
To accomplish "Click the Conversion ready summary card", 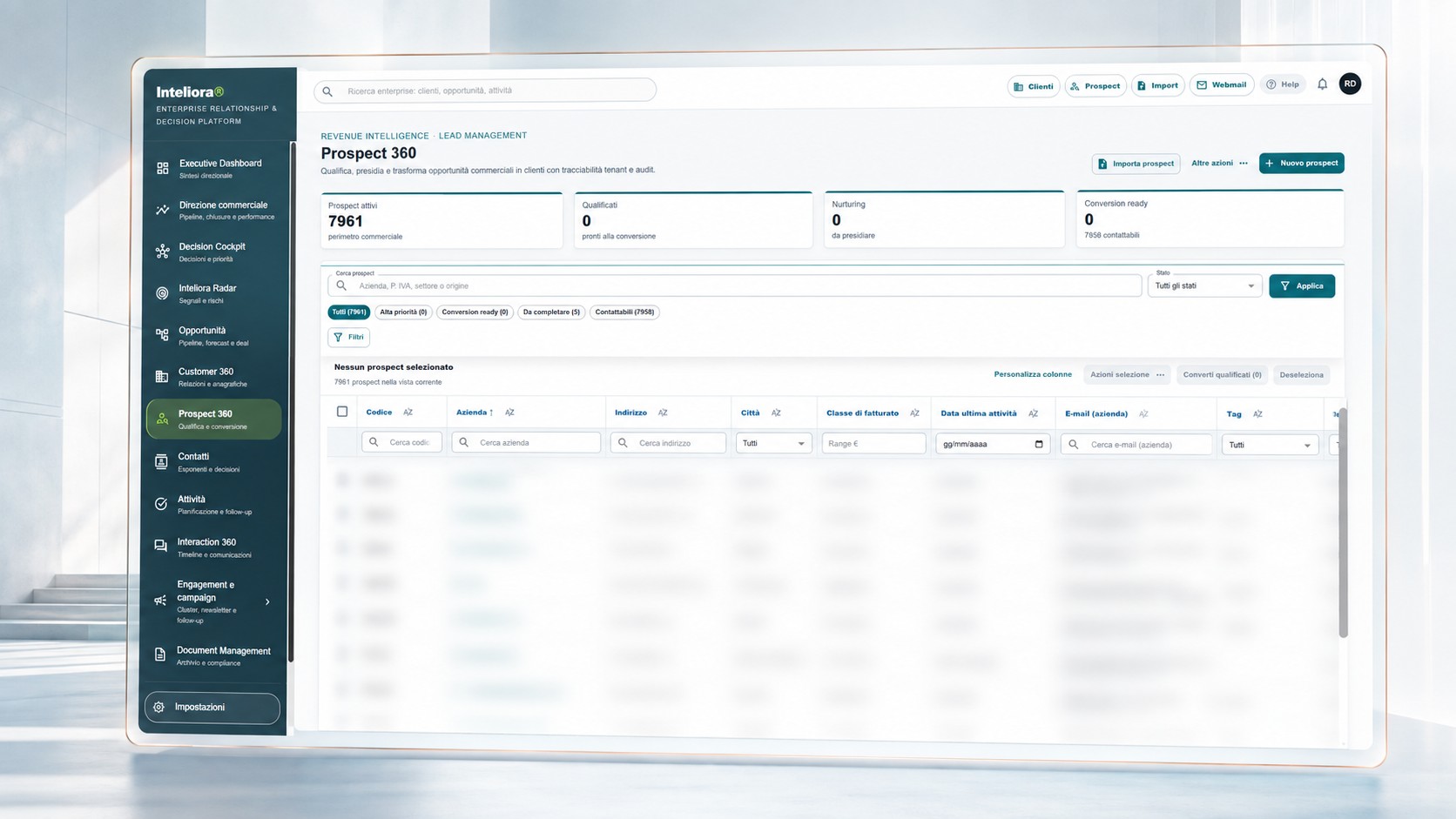I will point(1210,218).
